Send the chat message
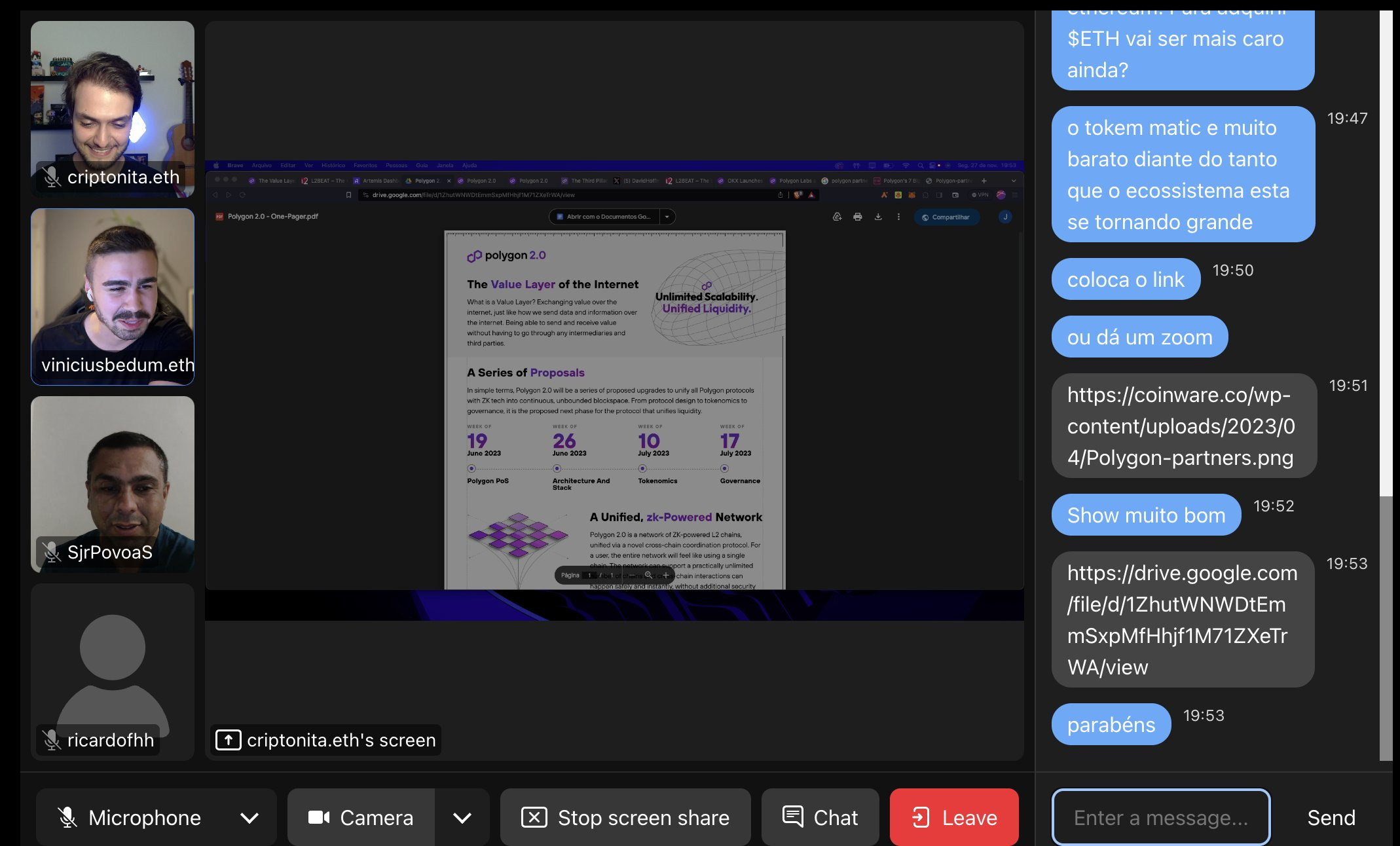This screenshot has height=846, width=1400. coord(1331,817)
